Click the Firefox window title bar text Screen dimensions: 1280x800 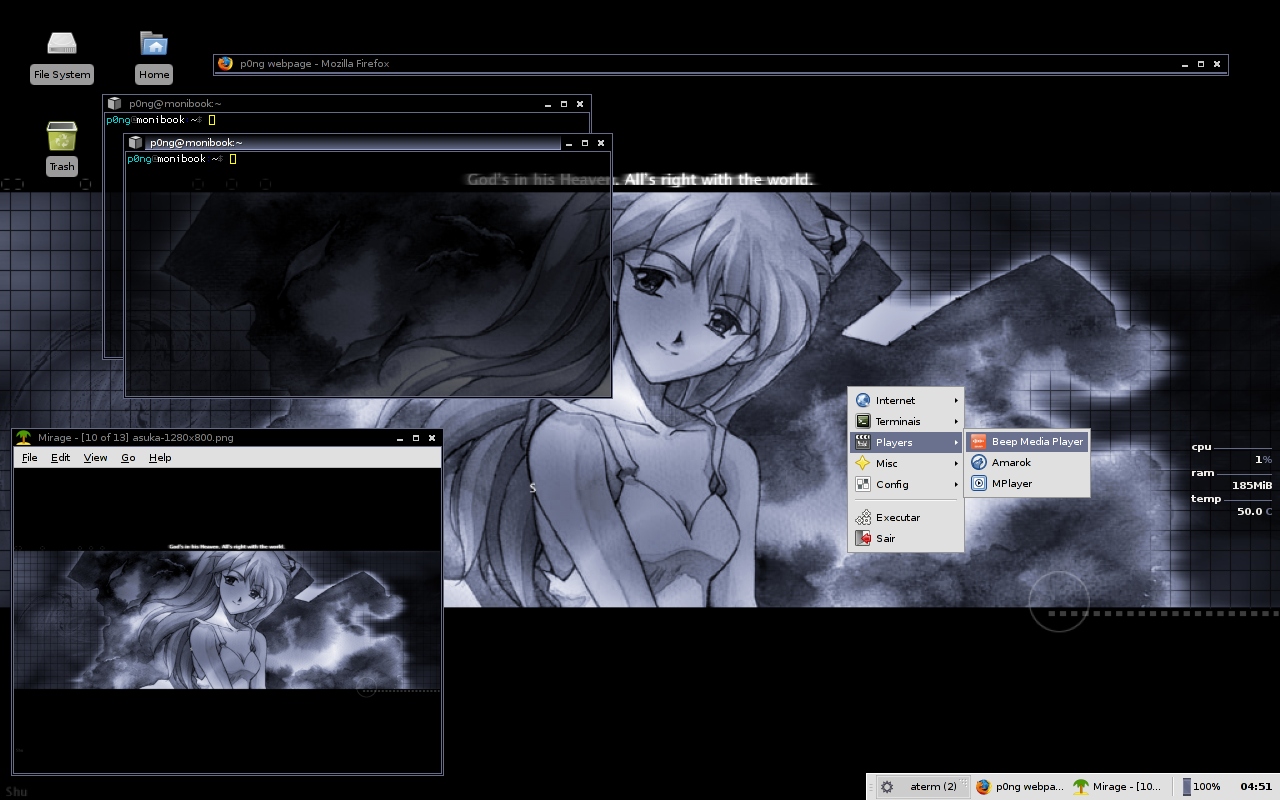[314, 63]
